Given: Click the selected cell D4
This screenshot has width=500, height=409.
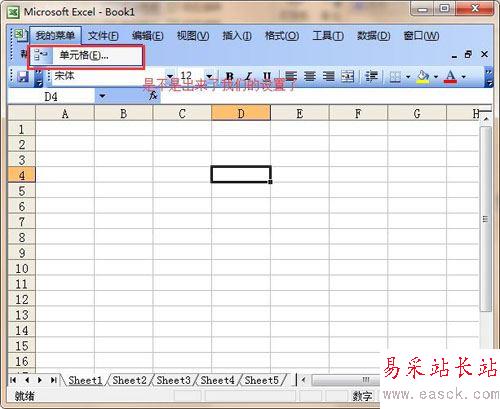Looking at the screenshot, I should (x=241, y=174).
